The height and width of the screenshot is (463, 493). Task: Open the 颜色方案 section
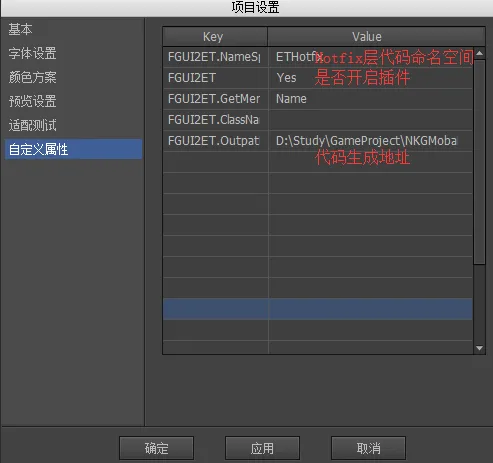coord(32,77)
